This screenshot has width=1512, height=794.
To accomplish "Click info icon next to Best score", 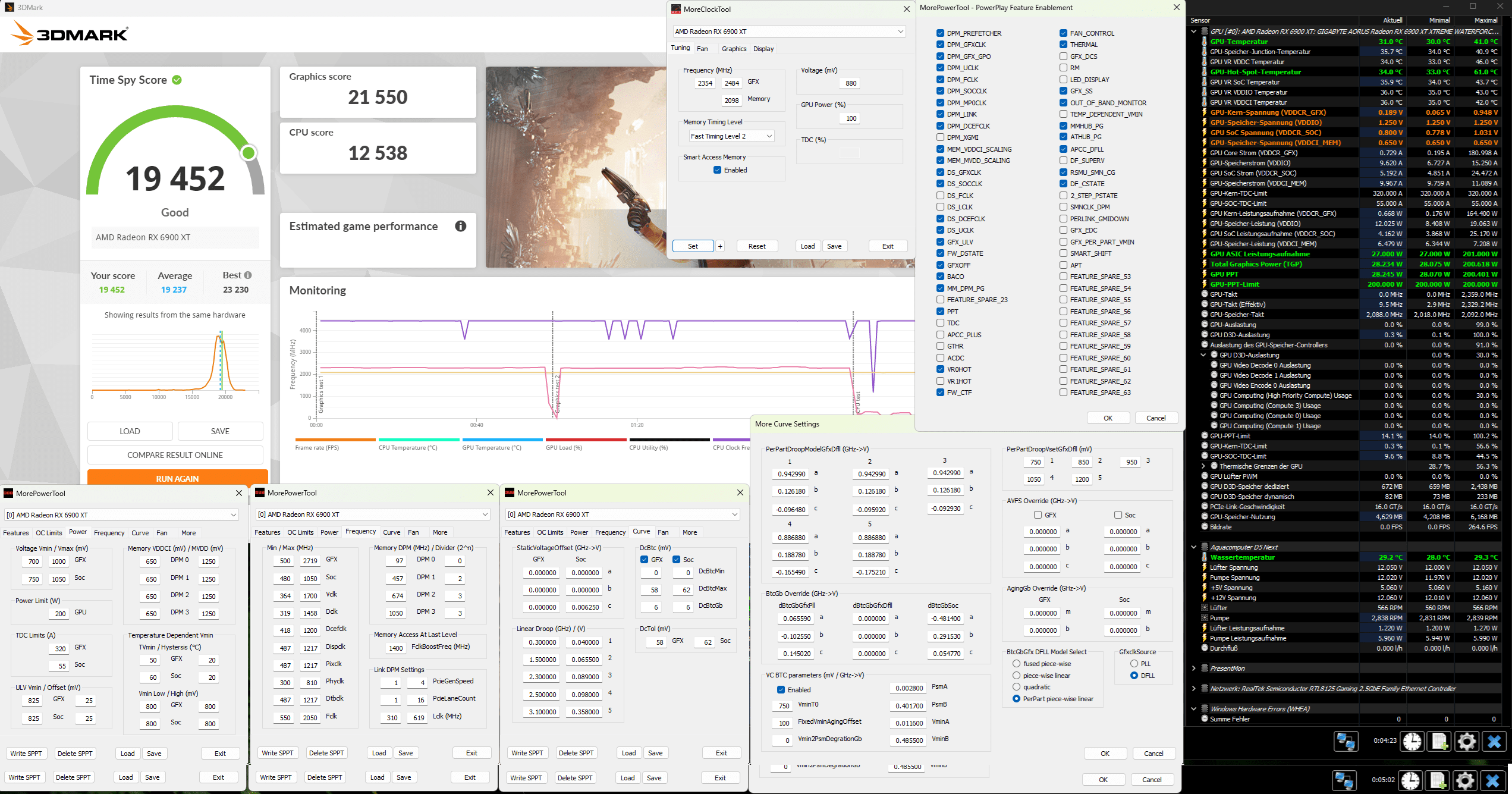I will (x=248, y=275).
